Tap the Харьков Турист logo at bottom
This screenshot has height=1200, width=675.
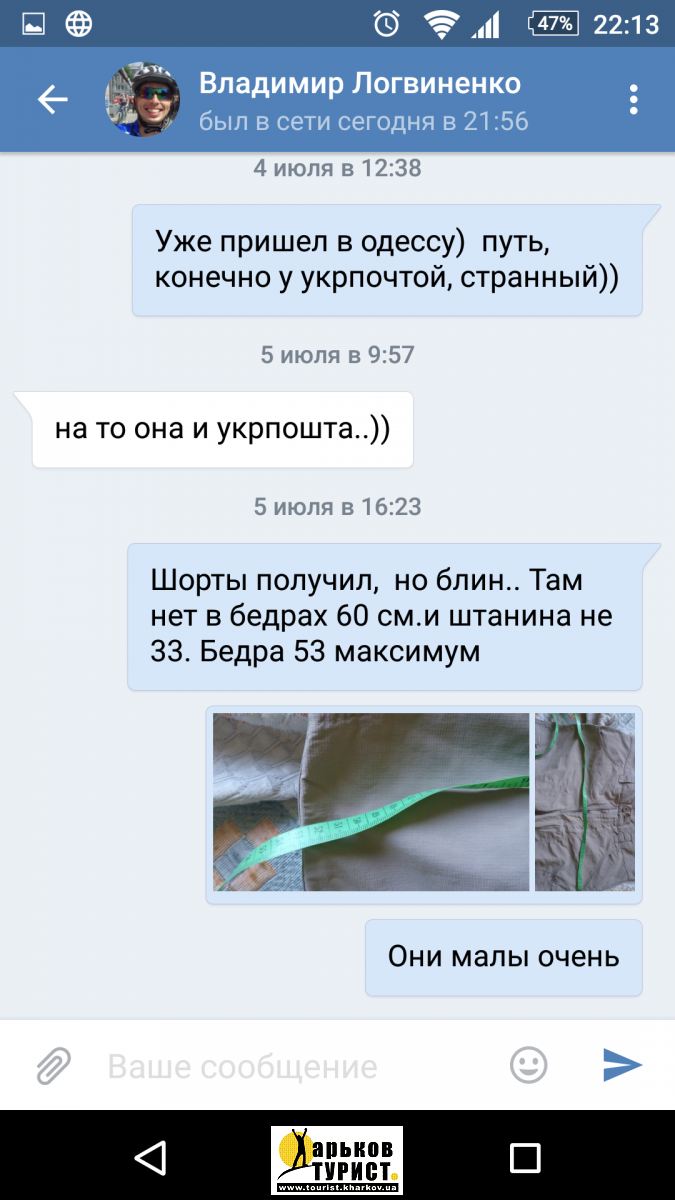[x=337, y=1160]
